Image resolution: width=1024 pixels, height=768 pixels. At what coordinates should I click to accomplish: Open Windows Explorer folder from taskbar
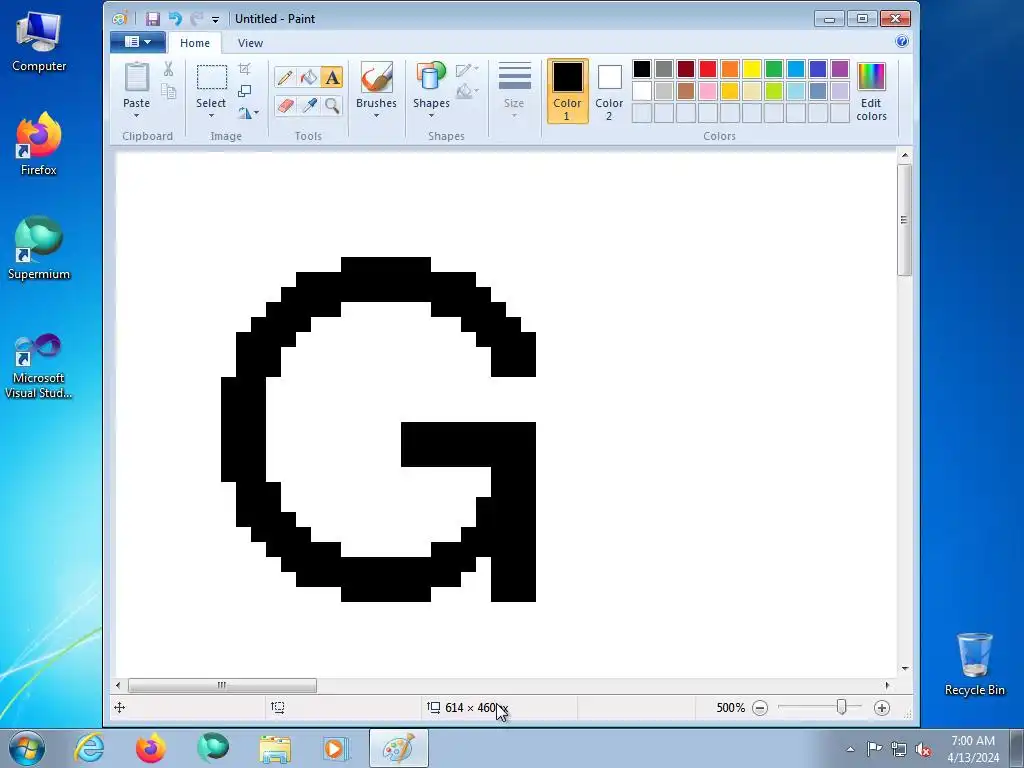(275, 748)
